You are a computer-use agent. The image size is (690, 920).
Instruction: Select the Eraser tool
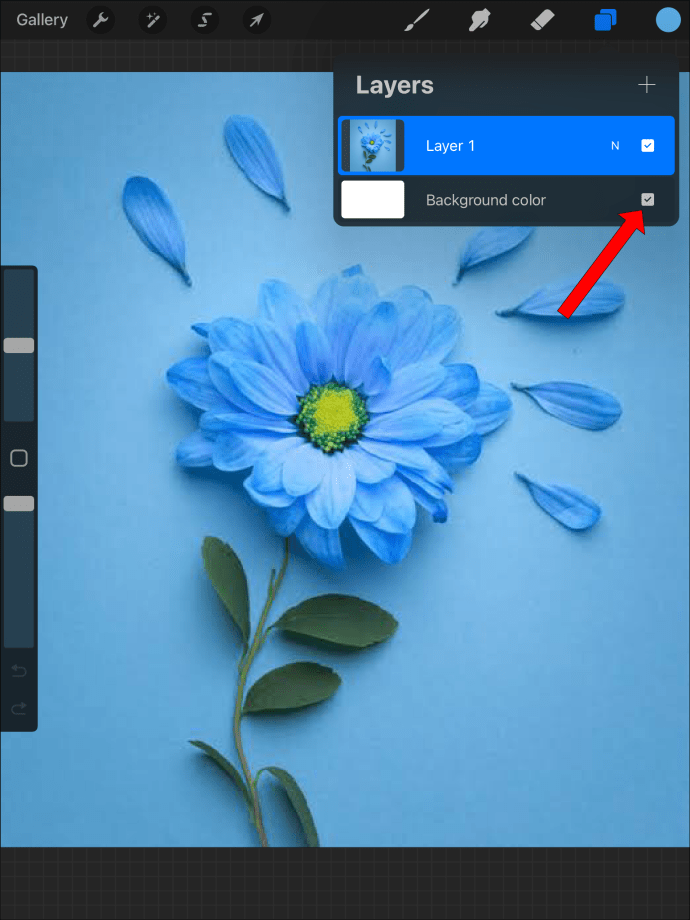pos(542,21)
